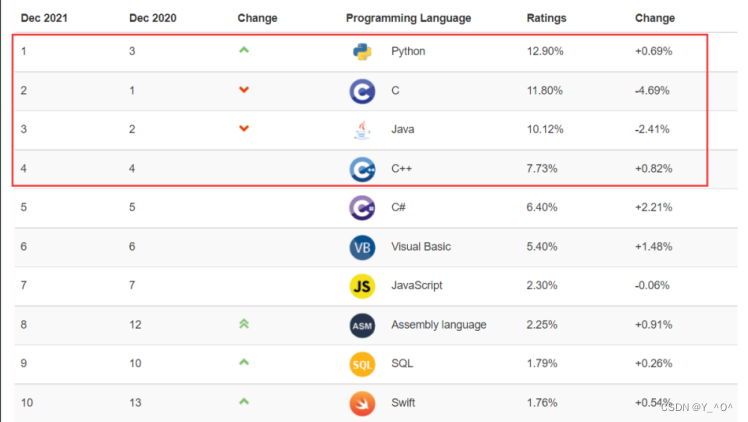The width and height of the screenshot is (748, 422).
Task: Click the JavaScript JS icon
Action: (x=362, y=286)
